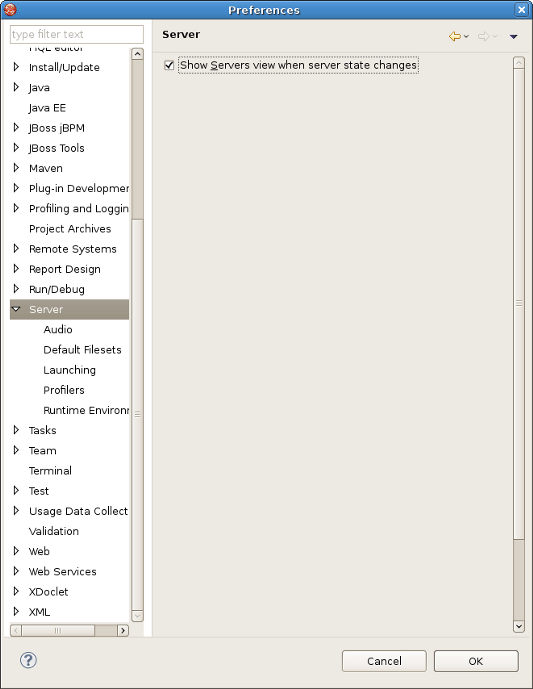Select the Run/Debug label in tree
Image resolution: width=533 pixels, height=689 pixels.
click(57, 289)
